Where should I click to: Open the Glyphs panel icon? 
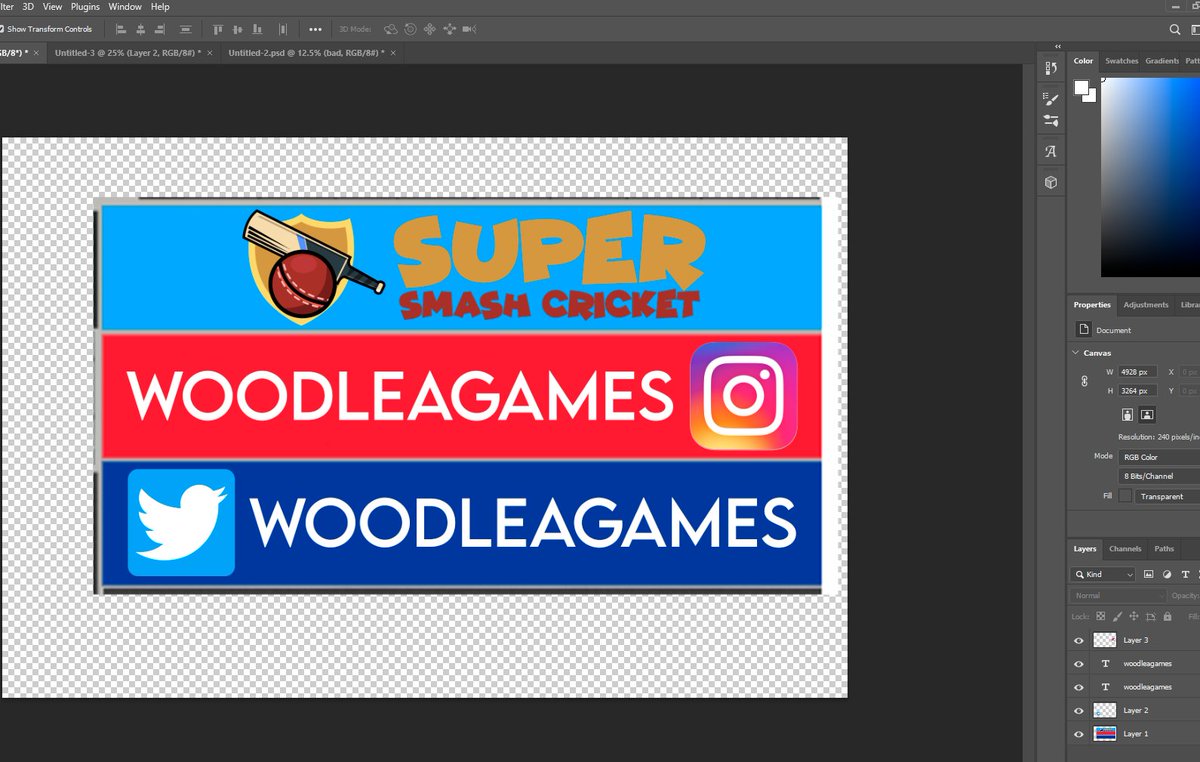point(1051,152)
